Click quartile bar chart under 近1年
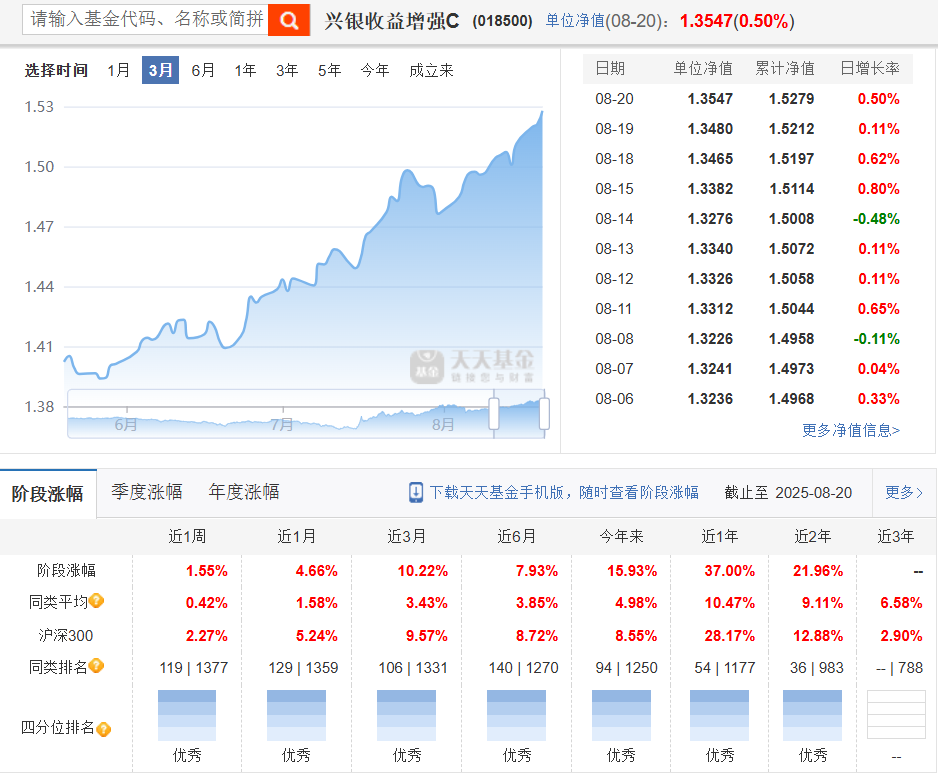 tap(719, 715)
